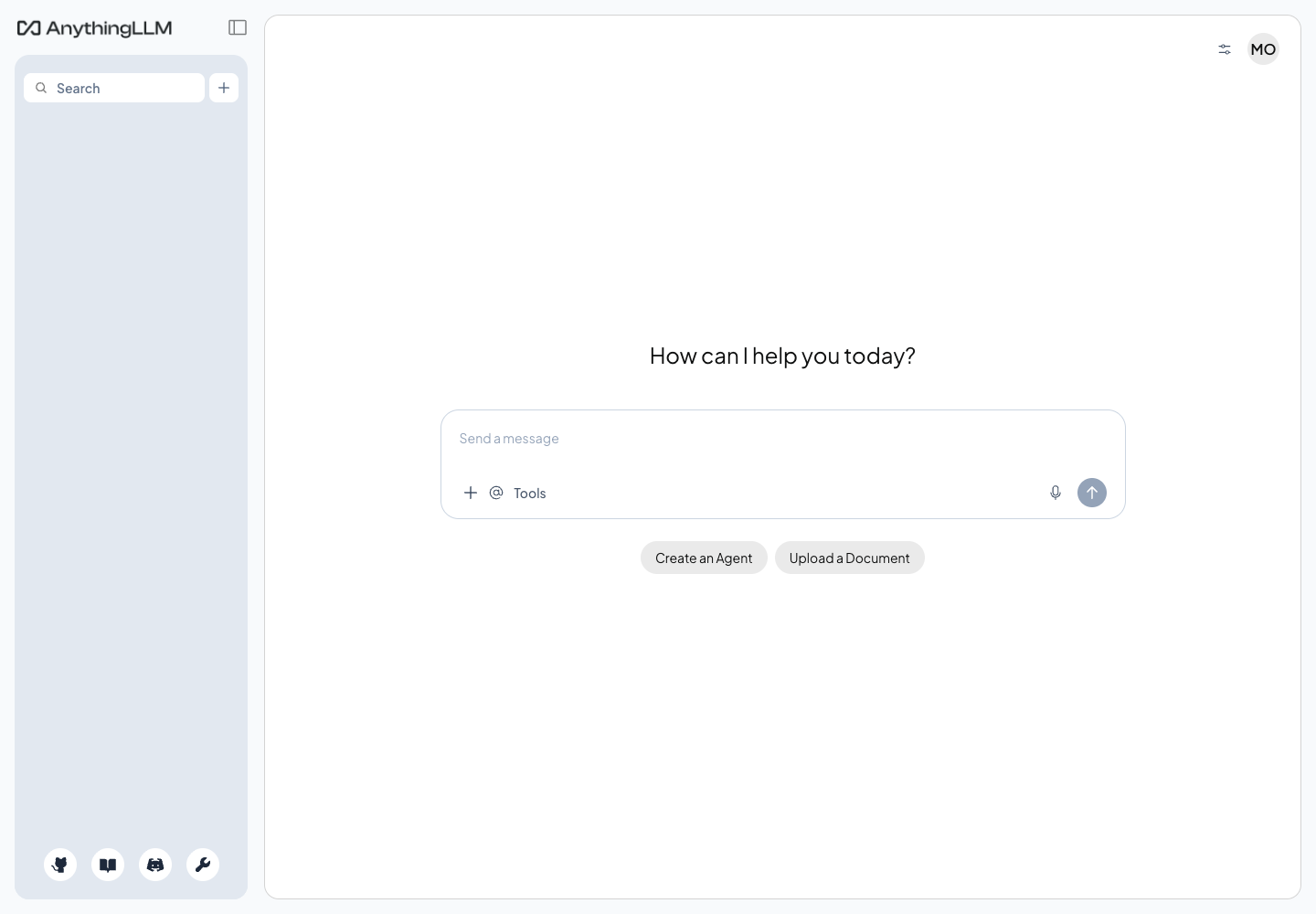
Task: Click the AnythingLLM logo
Action: [95, 28]
